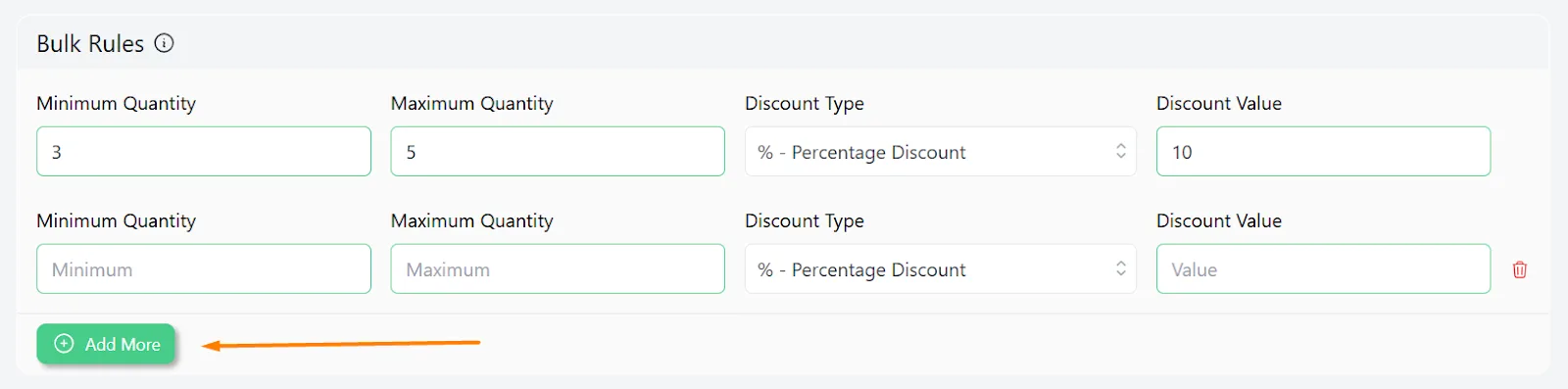The width and height of the screenshot is (1568, 389).
Task: Focus the Minimum Quantity field containing 3
Action: point(204,152)
